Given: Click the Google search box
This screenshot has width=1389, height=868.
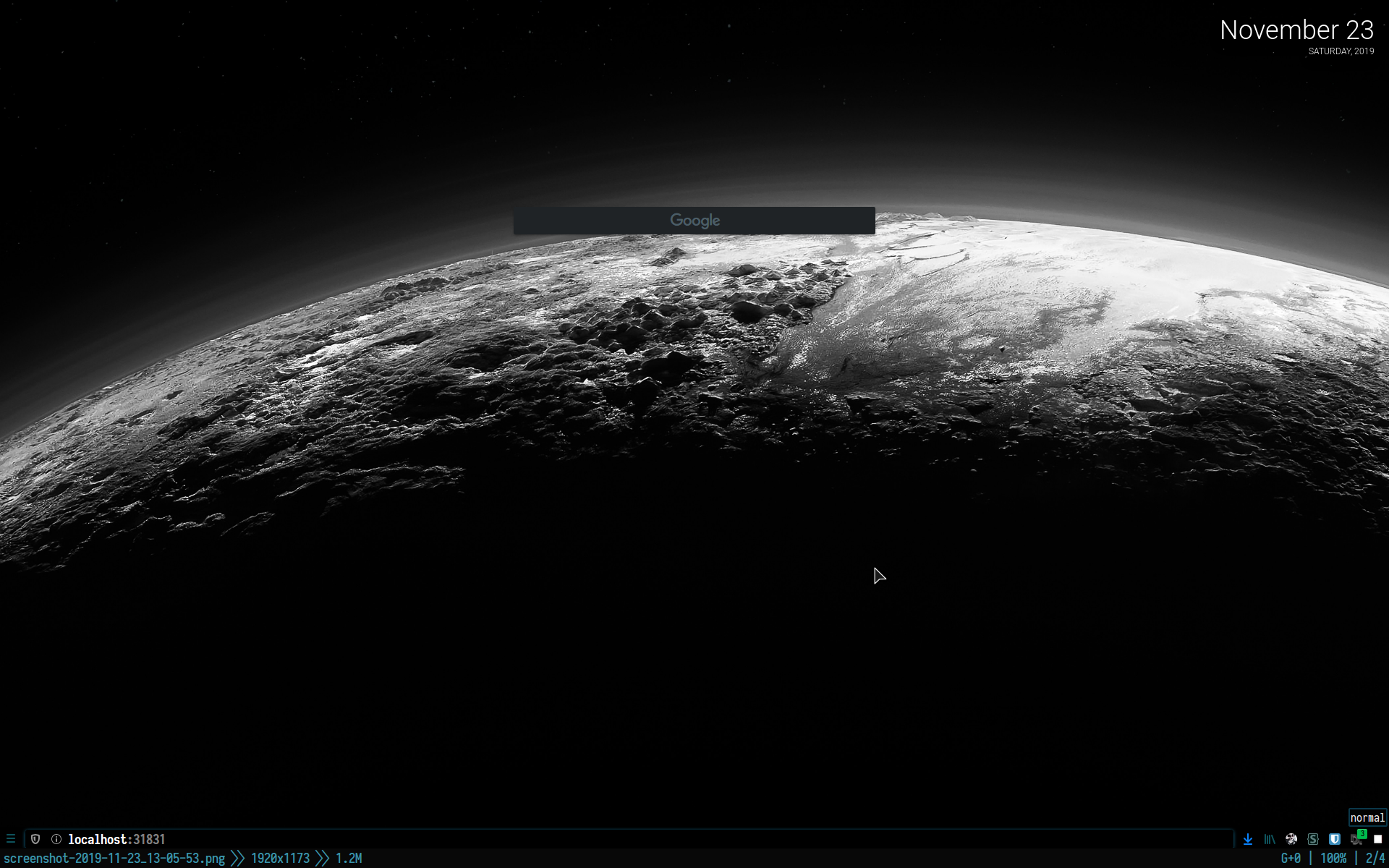Looking at the screenshot, I should pos(694,221).
